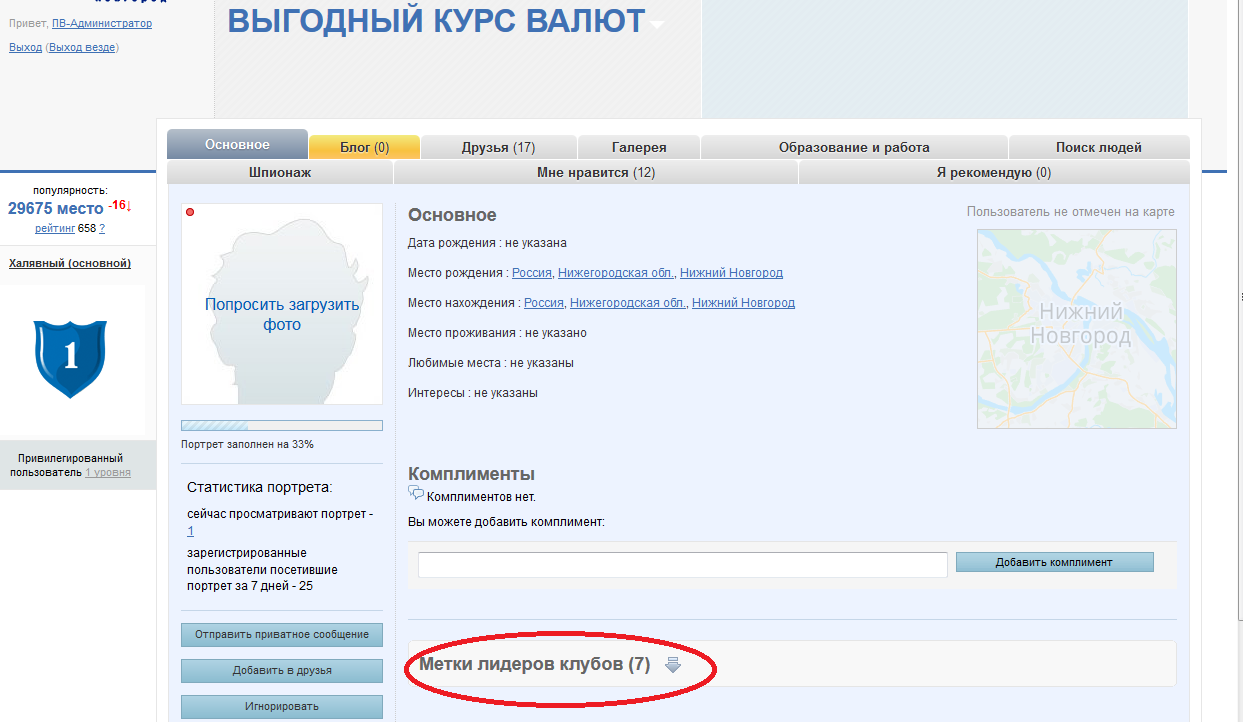Image resolution: width=1243 pixels, height=722 pixels.
Task: Click Попросить загрузить фото avatar link
Action: click(x=282, y=315)
